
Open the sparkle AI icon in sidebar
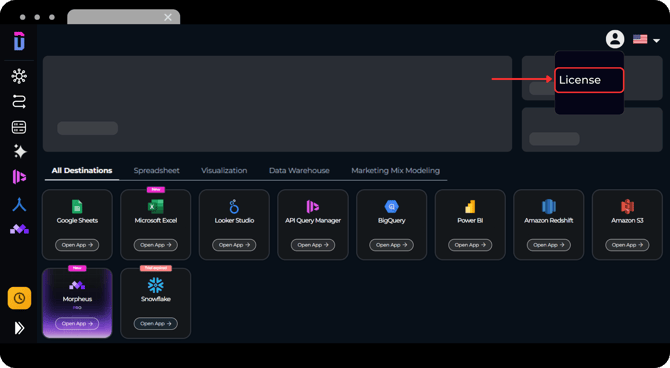point(20,152)
